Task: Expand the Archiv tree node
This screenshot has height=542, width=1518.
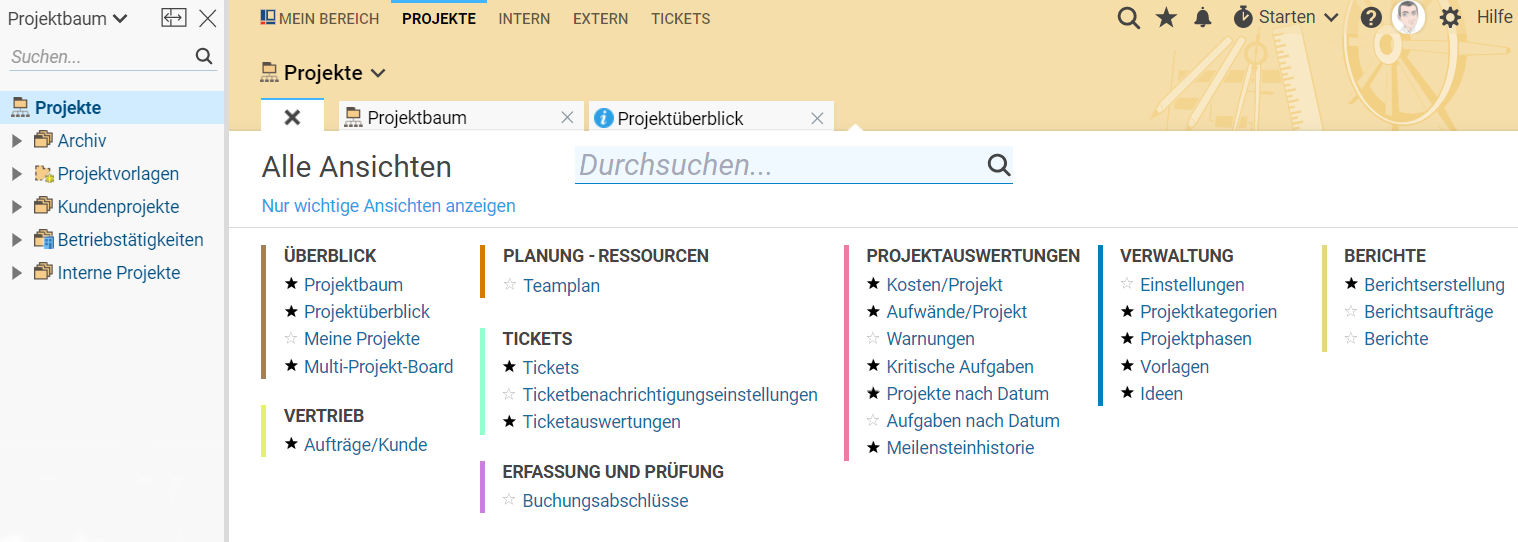Action: [x=16, y=141]
